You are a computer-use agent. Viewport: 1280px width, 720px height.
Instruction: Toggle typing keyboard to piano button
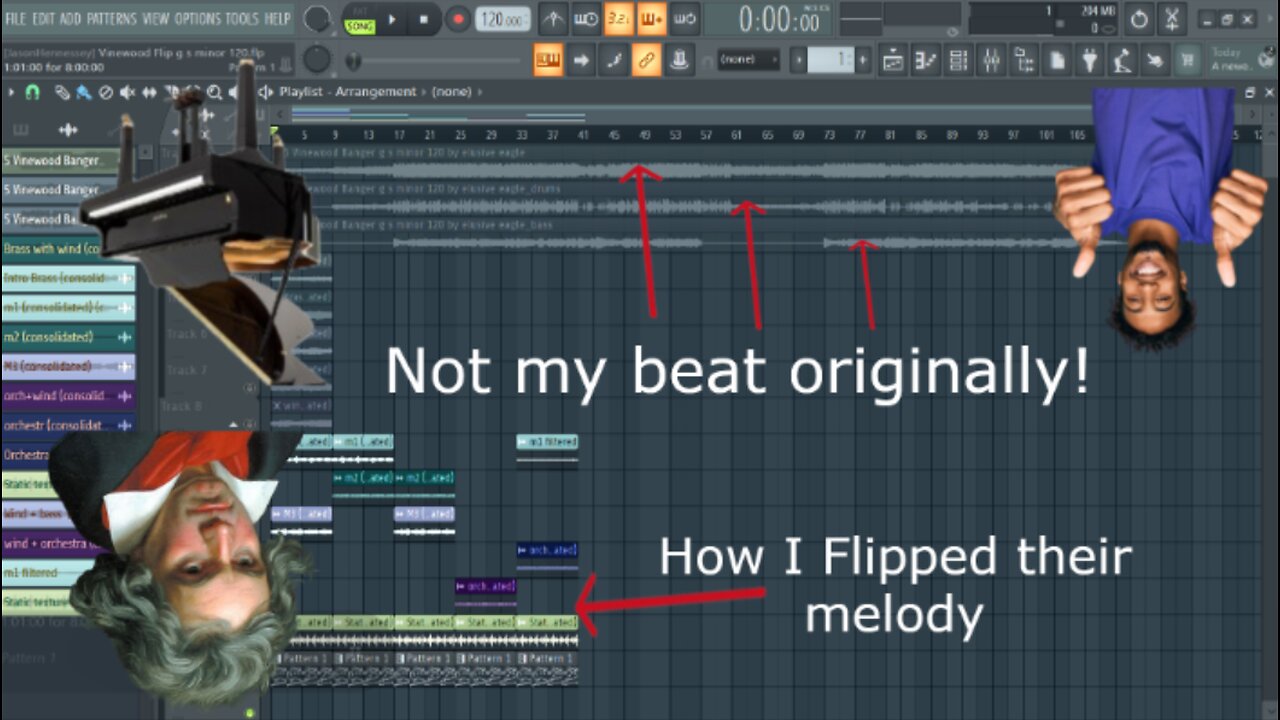[x=548, y=60]
